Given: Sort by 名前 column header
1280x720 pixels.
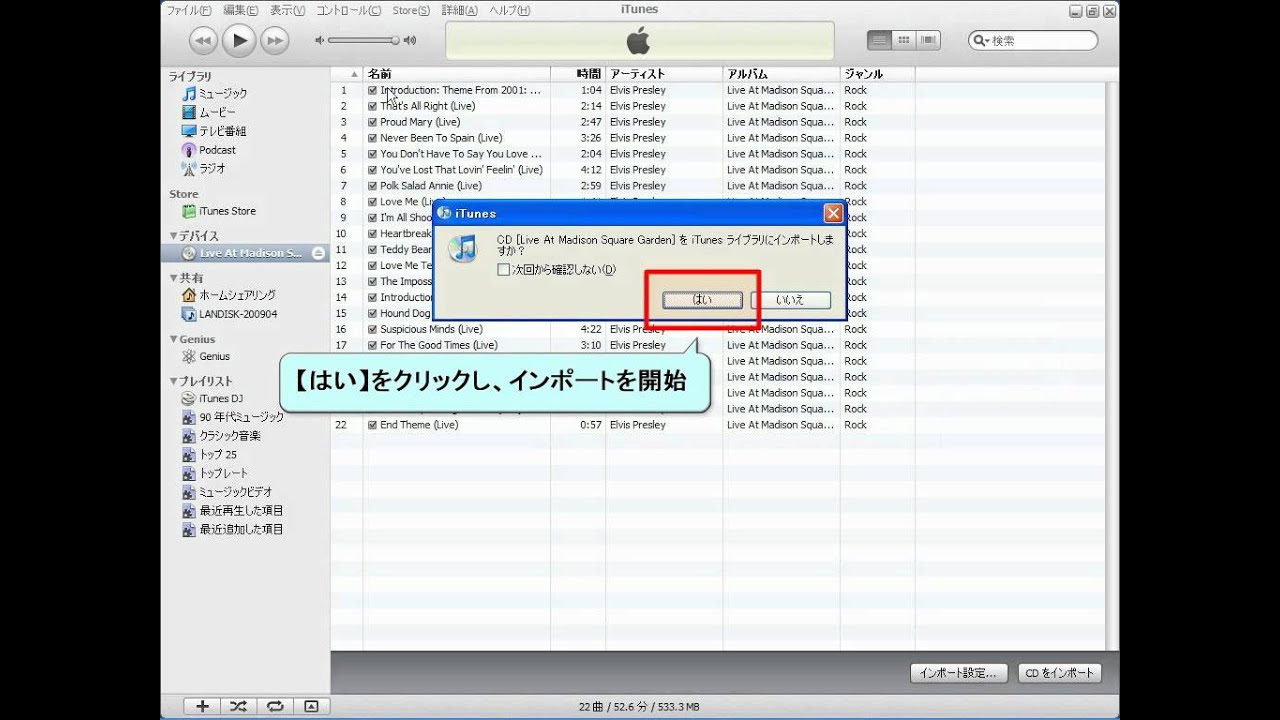Looking at the screenshot, I should [456, 74].
